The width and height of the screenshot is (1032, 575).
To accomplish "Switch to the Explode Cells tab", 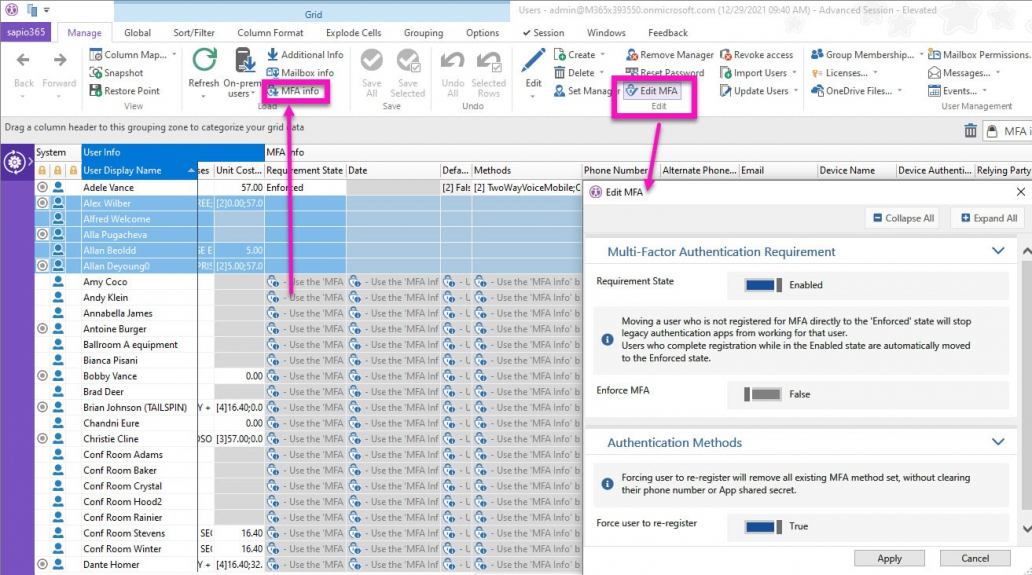I will click(x=353, y=33).
